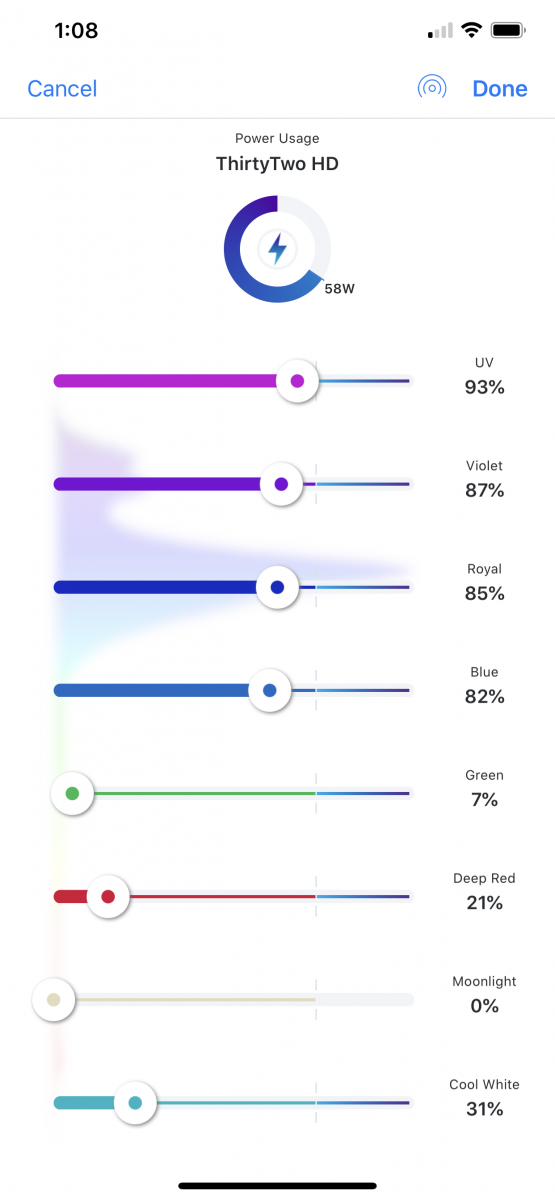Tap the power usage donut chart ring
Viewport: 555px width, 1200px height.
click(277, 249)
